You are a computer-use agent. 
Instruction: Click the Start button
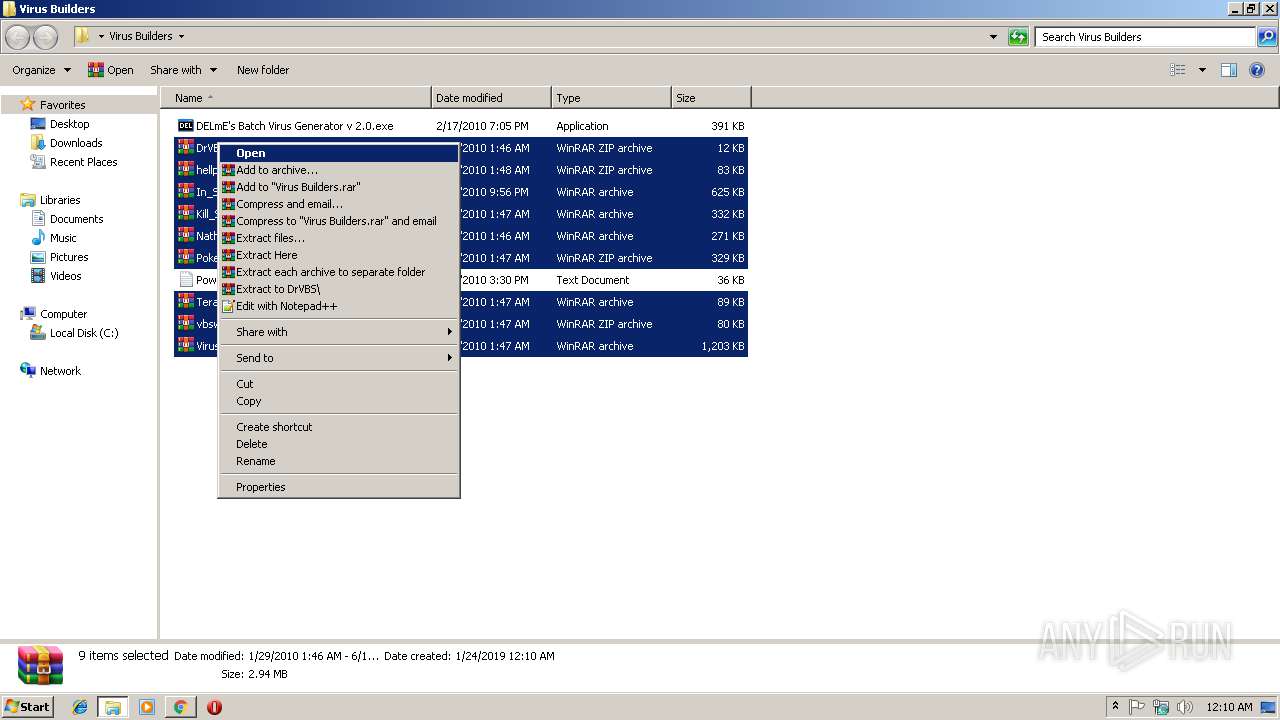pyautogui.click(x=28, y=706)
